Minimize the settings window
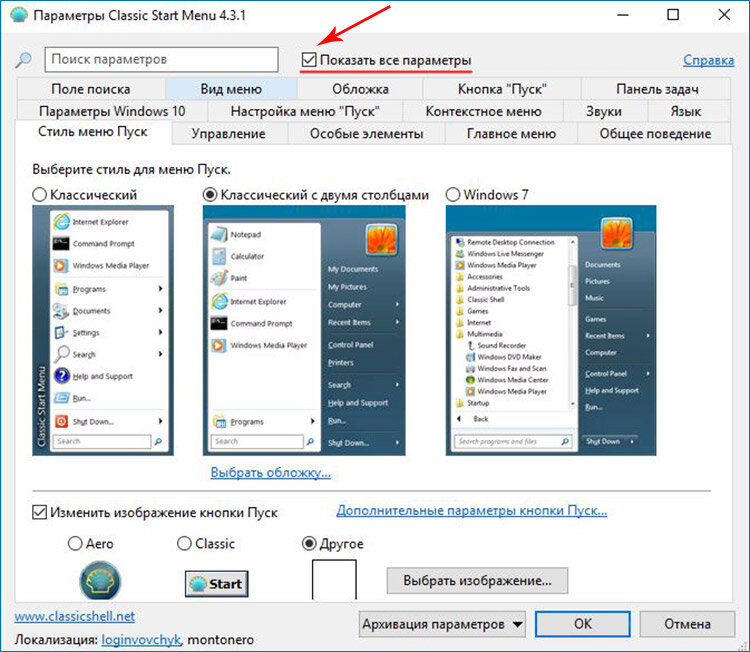Screen dimensions: 750x652 coord(622,15)
